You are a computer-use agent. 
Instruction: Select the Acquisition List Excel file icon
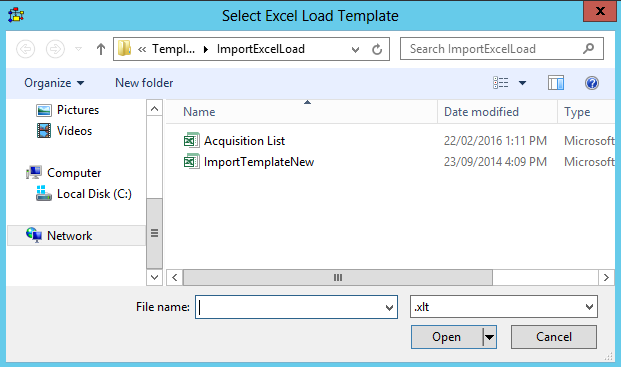click(x=192, y=141)
